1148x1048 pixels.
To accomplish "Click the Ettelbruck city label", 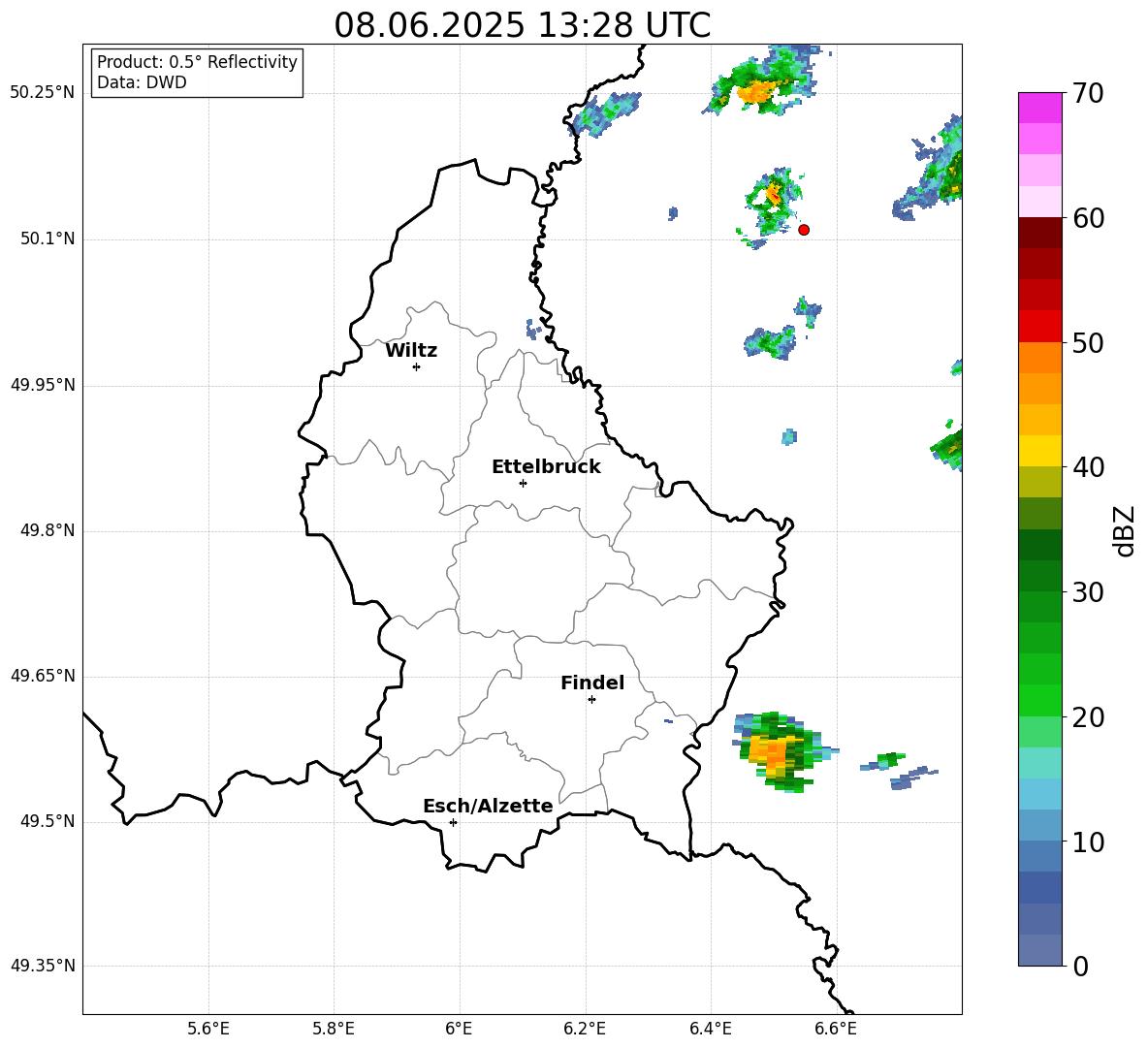I will 546,467.
